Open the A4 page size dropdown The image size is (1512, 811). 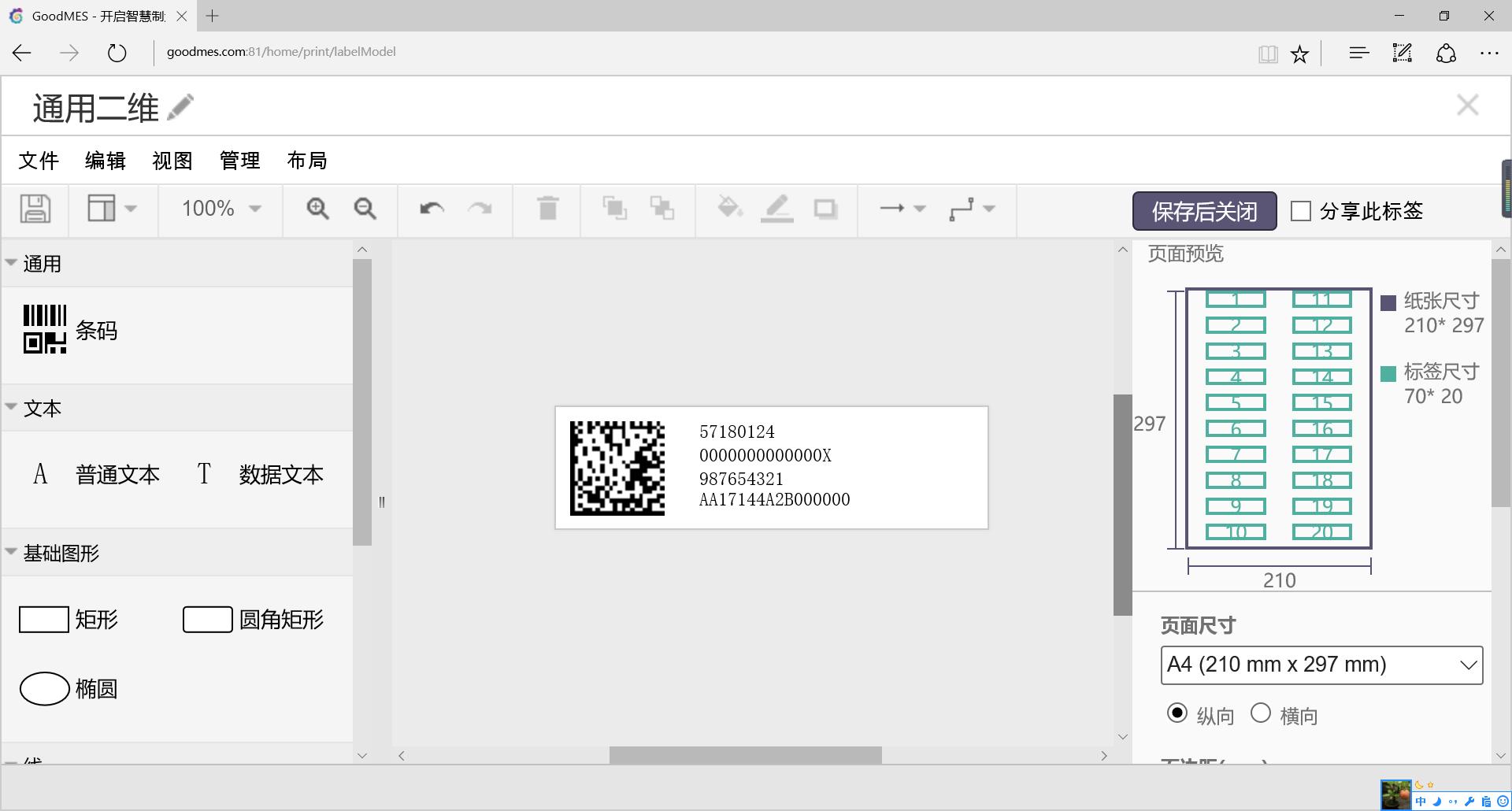point(1321,665)
